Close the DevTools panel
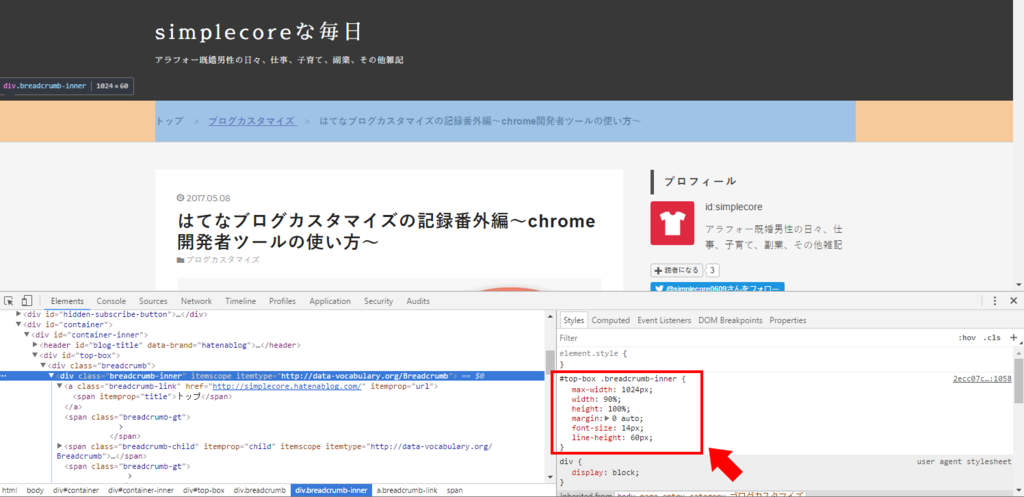The image size is (1024, 497). pos(1014,301)
